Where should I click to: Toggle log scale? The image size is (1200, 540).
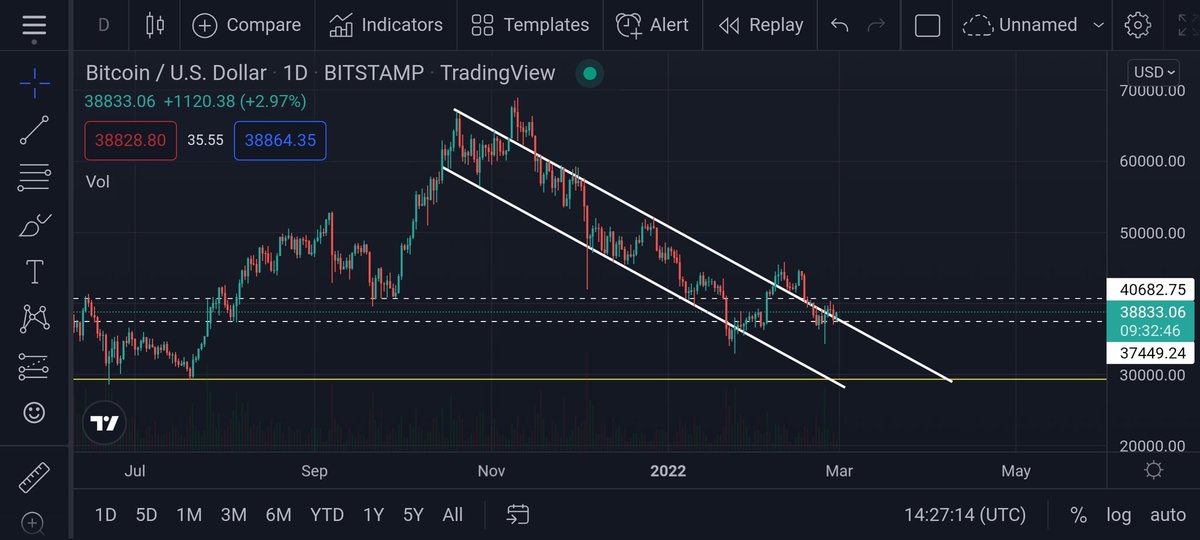(x=1118, y=516)
